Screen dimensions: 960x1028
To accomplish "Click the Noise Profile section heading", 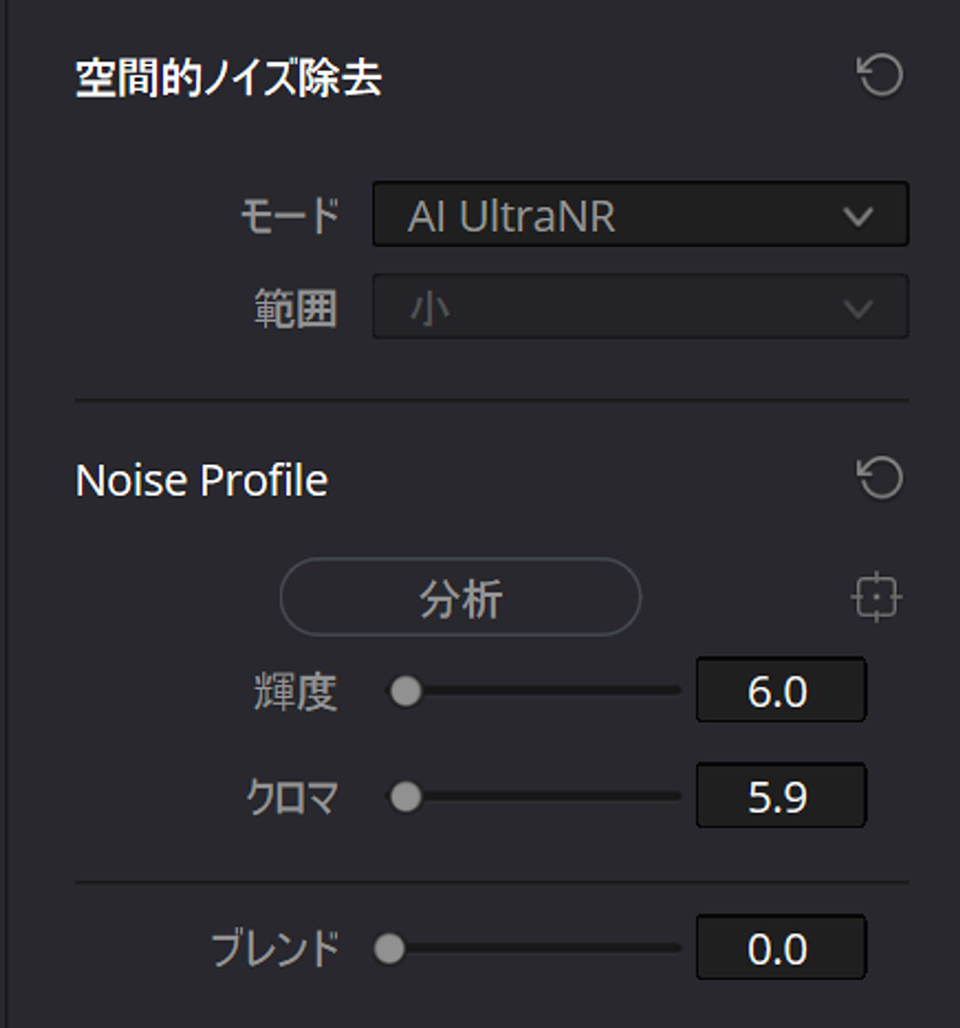I will [201, 481].
